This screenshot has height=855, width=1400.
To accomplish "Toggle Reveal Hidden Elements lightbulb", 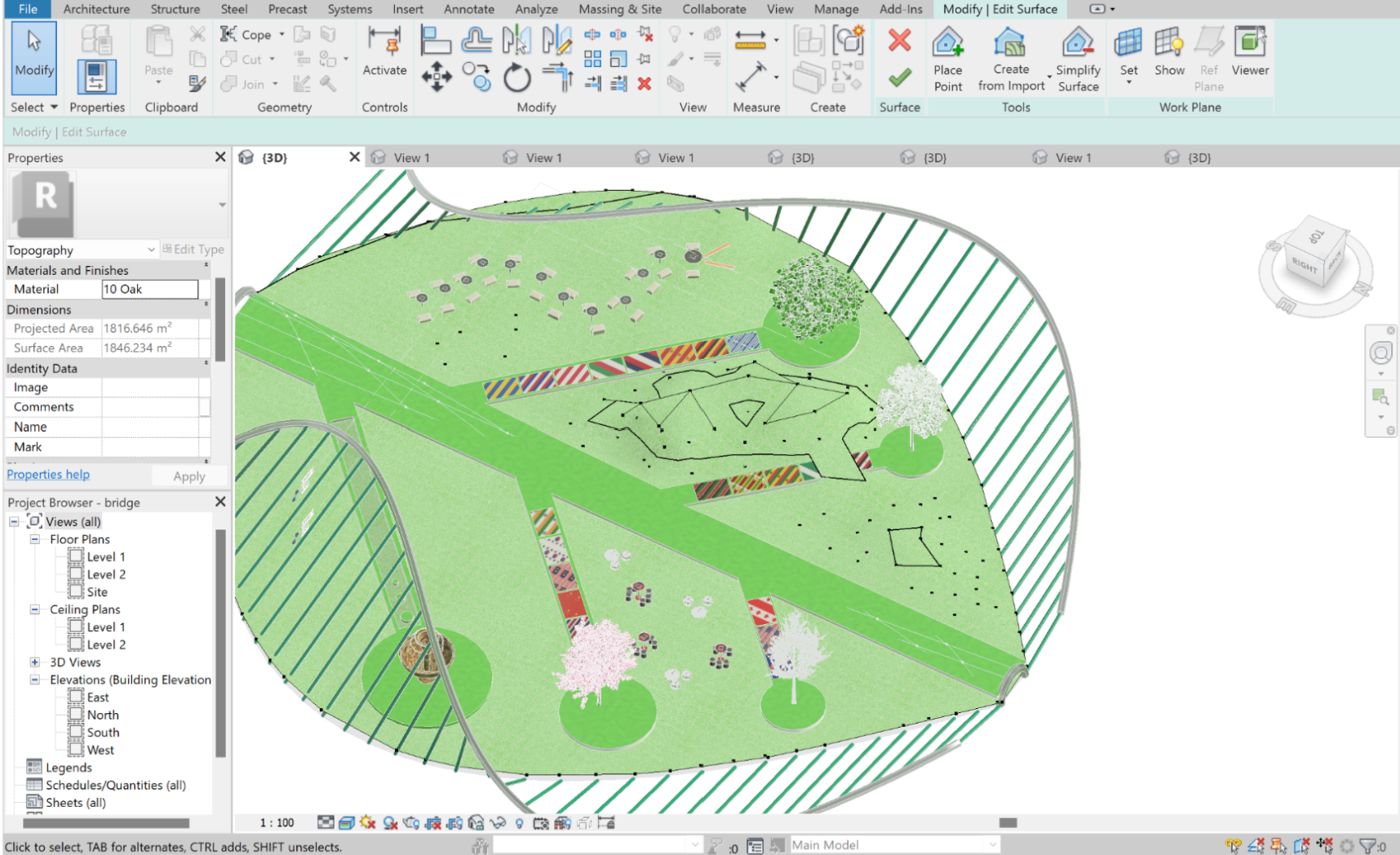I will point(519,822).
